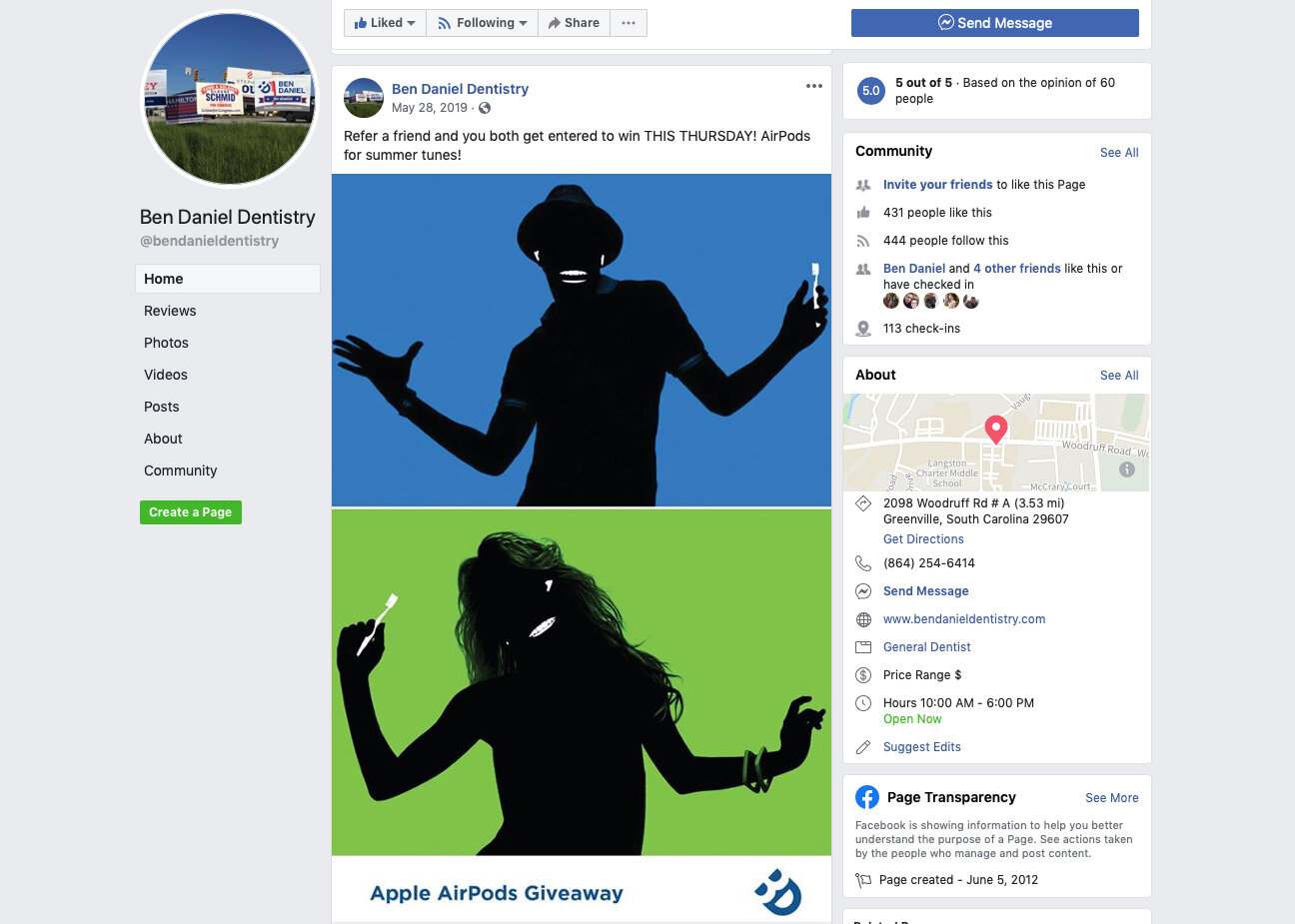Click the clock icon beside Hours

click(x=863, y=703)
